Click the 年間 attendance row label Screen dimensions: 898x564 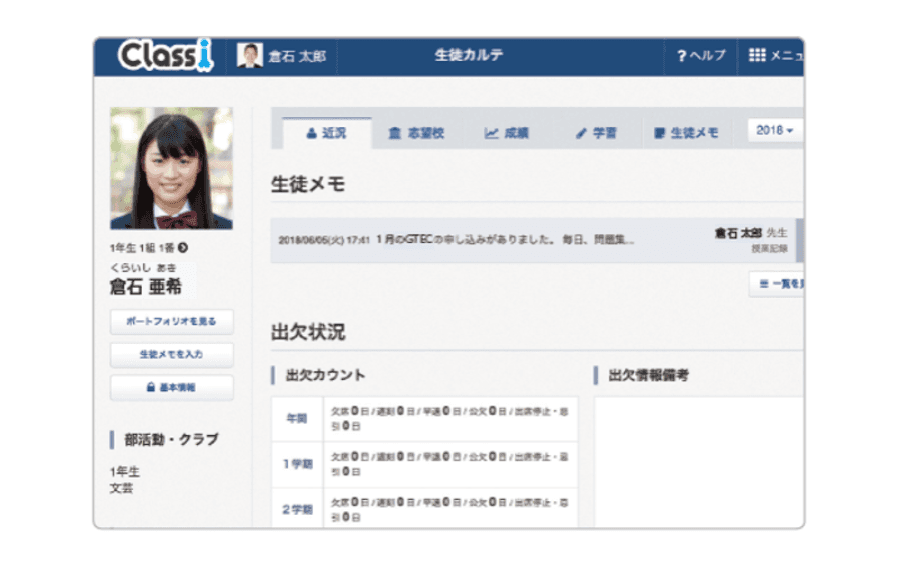pyautogui.click(x=297, y=419)
